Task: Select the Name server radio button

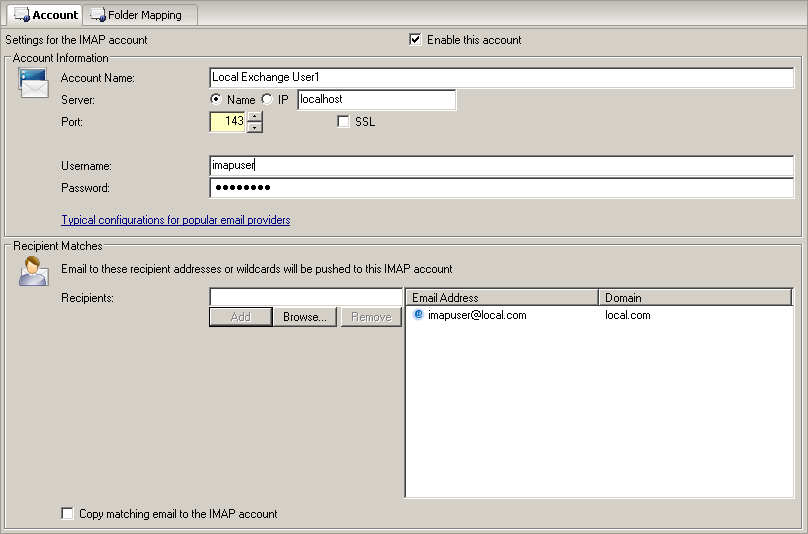Action: (216, 100)
